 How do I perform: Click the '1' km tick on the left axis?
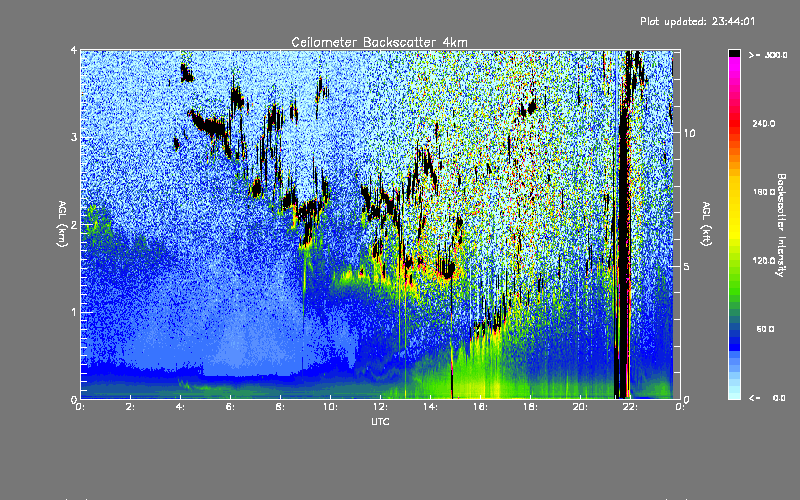pos(74,312)
